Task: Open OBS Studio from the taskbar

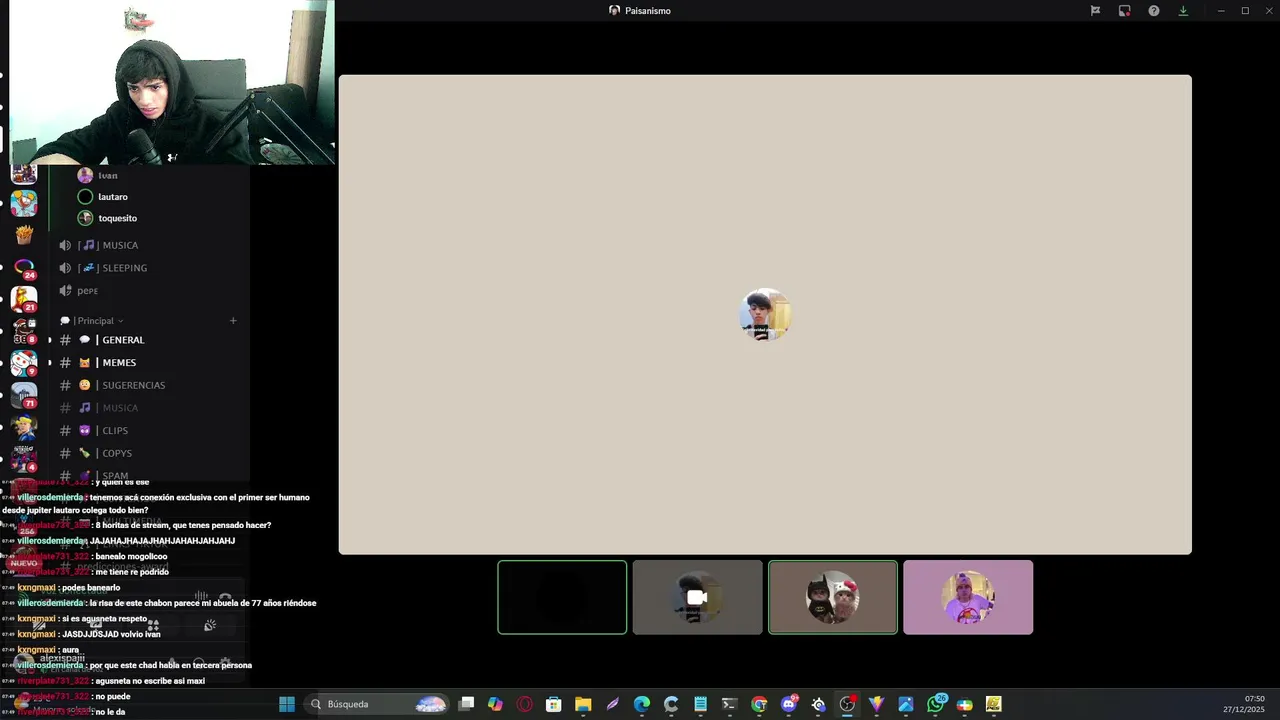Action: tap(847, 704)
